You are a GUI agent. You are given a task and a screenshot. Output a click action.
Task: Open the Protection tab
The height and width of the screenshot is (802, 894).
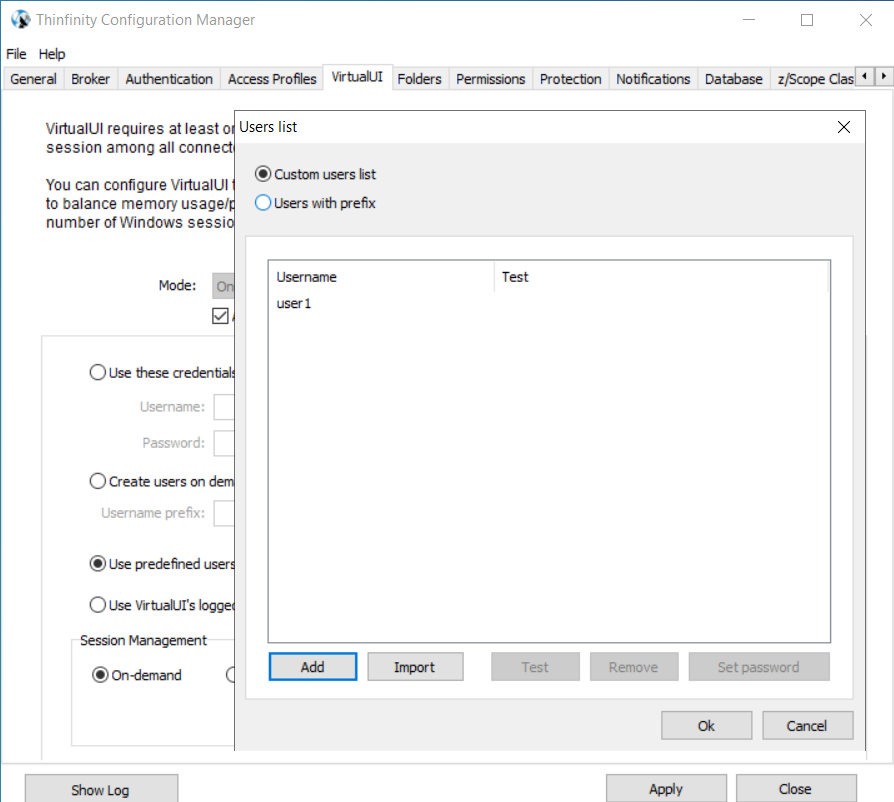570,79
